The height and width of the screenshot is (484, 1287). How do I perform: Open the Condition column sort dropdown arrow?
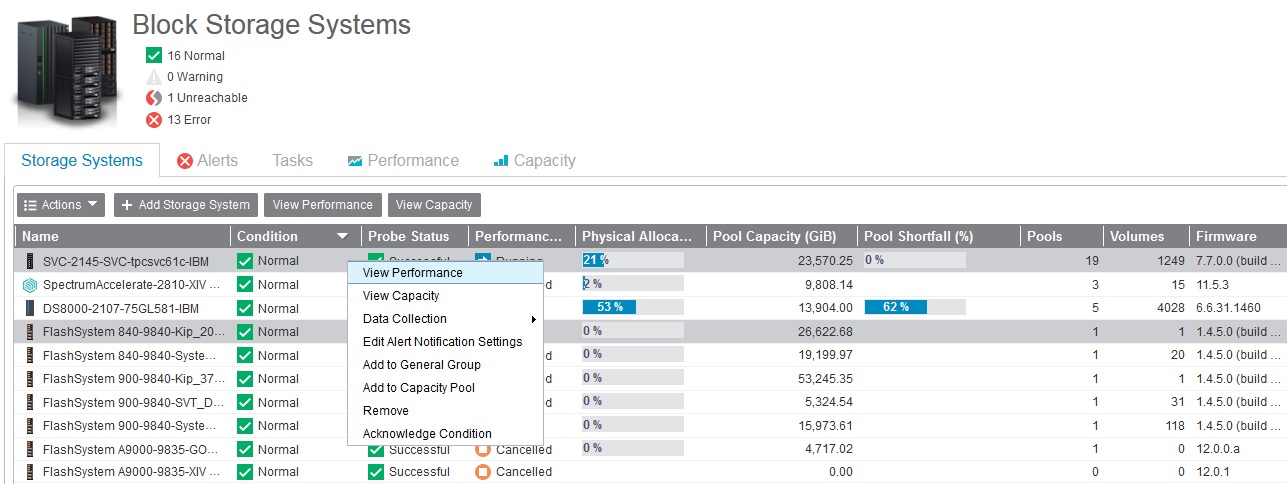tap(343, 237)
